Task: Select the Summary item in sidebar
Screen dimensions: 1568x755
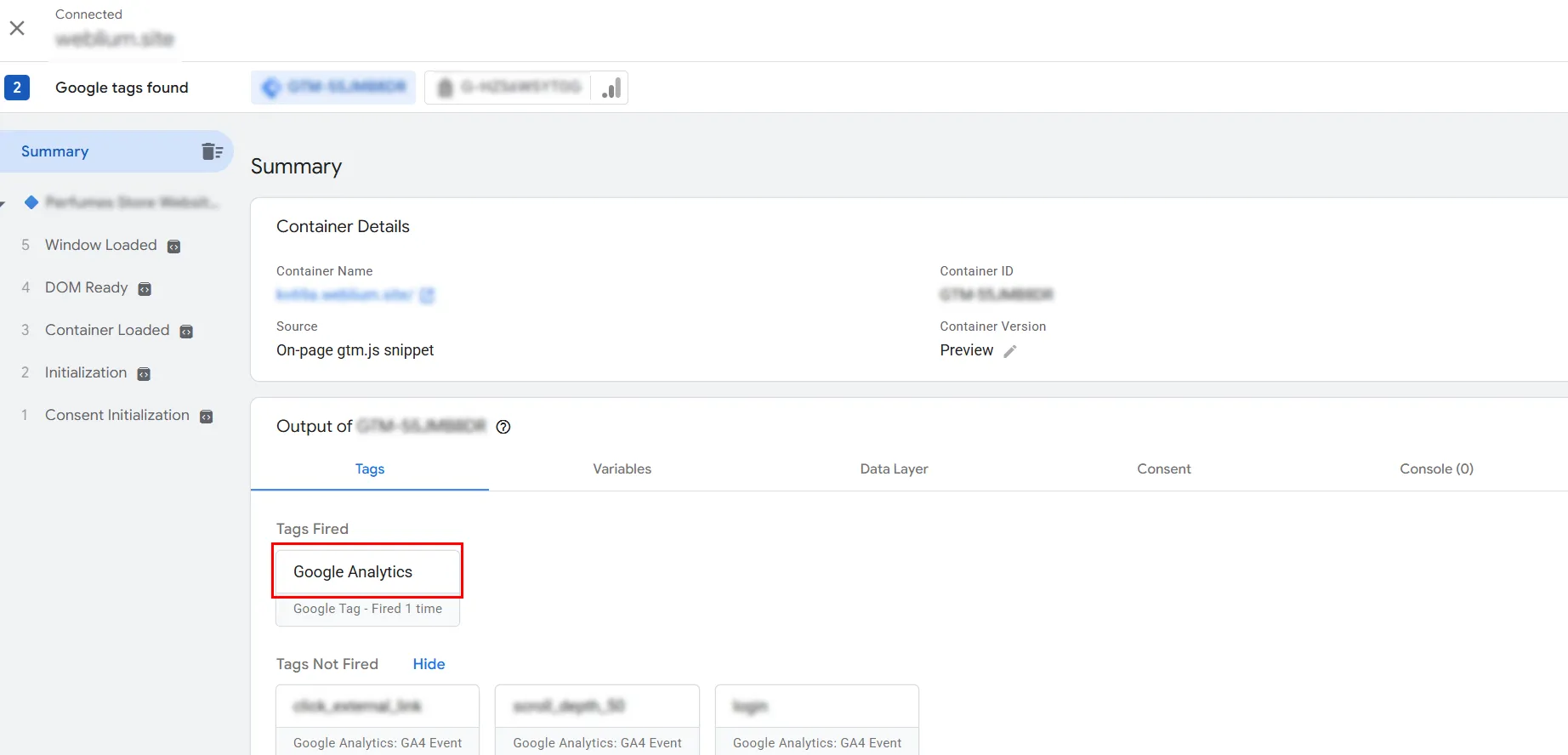Action: [x=55, y=151]
